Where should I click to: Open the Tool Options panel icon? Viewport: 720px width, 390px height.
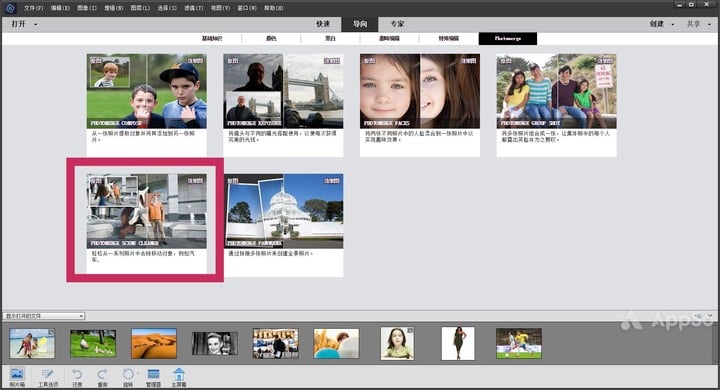click(48, 377)
